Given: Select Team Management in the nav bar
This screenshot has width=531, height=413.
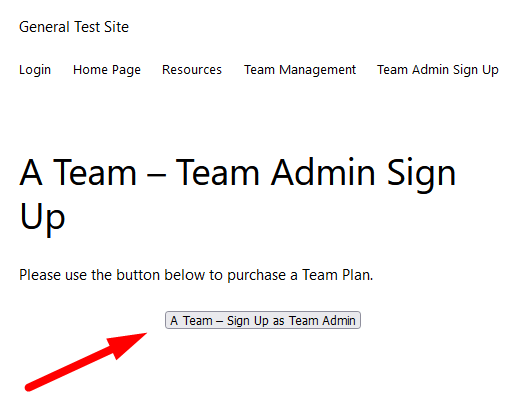Looking at the screenshot, I should [x=300, y=70].
